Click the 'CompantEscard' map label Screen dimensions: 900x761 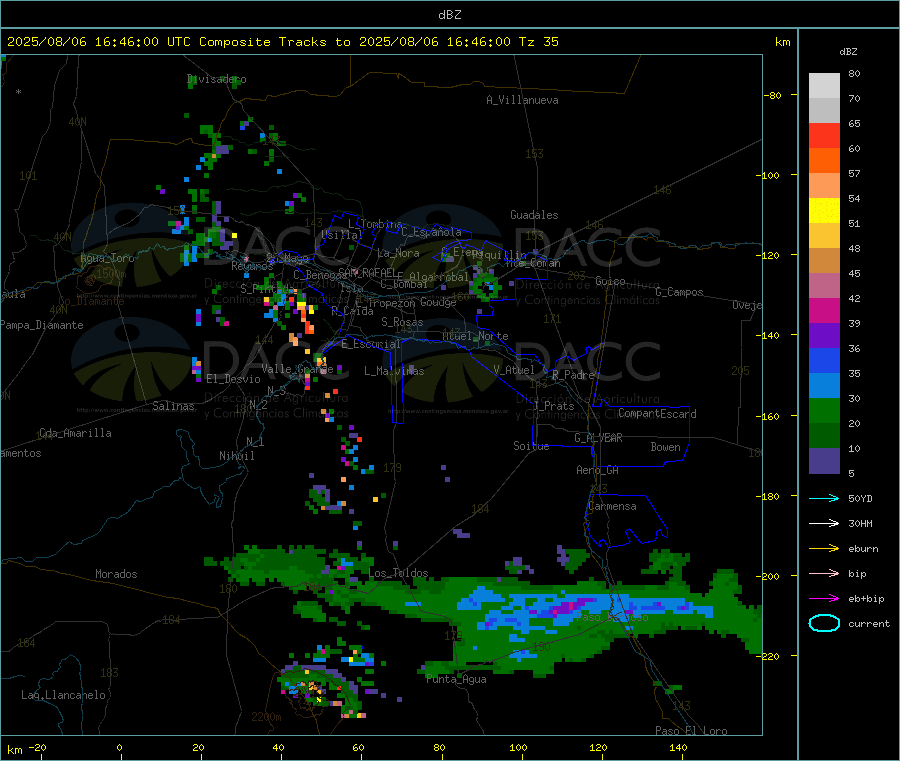[657, 413]
